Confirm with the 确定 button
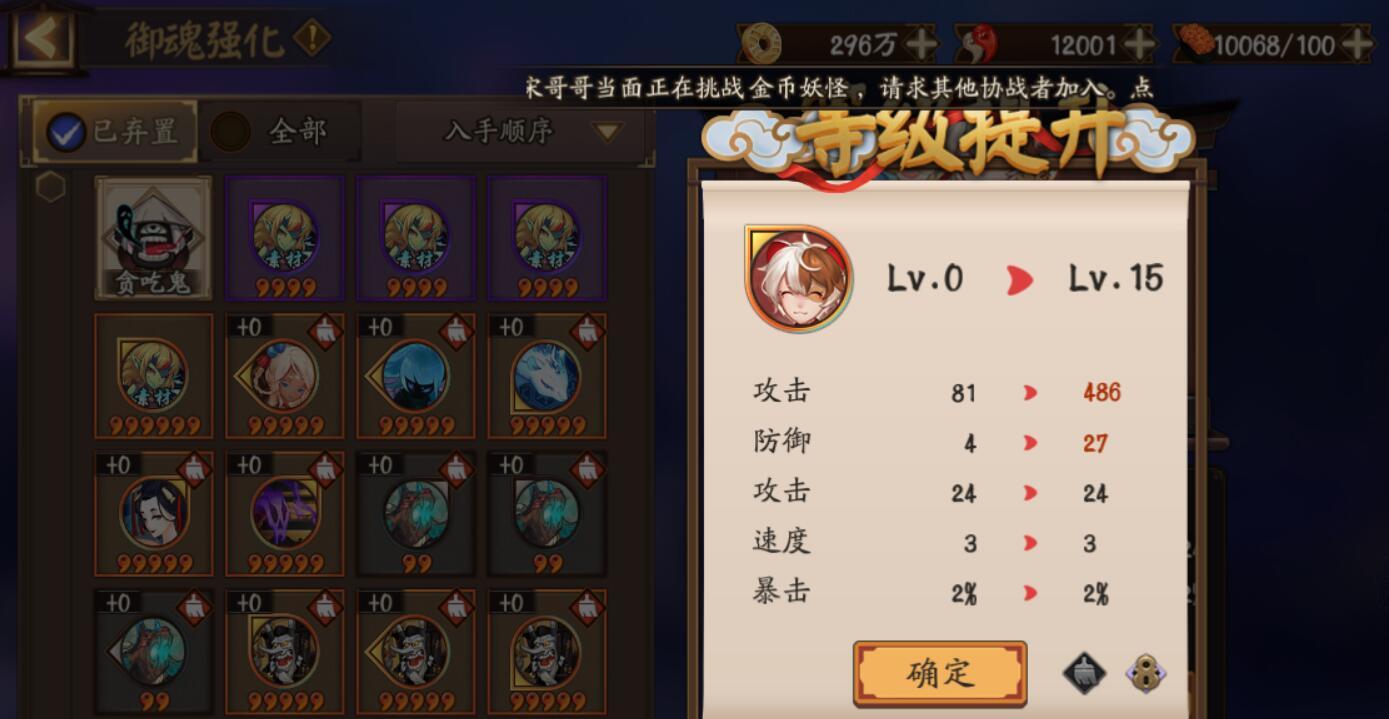Screen dimensions: 1389x719 940,673
